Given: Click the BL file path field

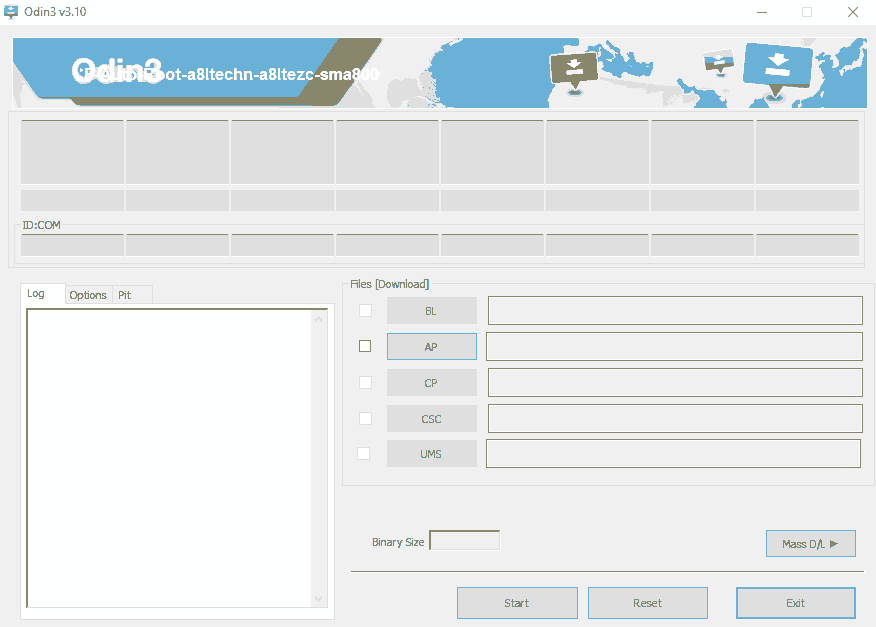Looking at the screenshot, I should (x=675, y=311).
